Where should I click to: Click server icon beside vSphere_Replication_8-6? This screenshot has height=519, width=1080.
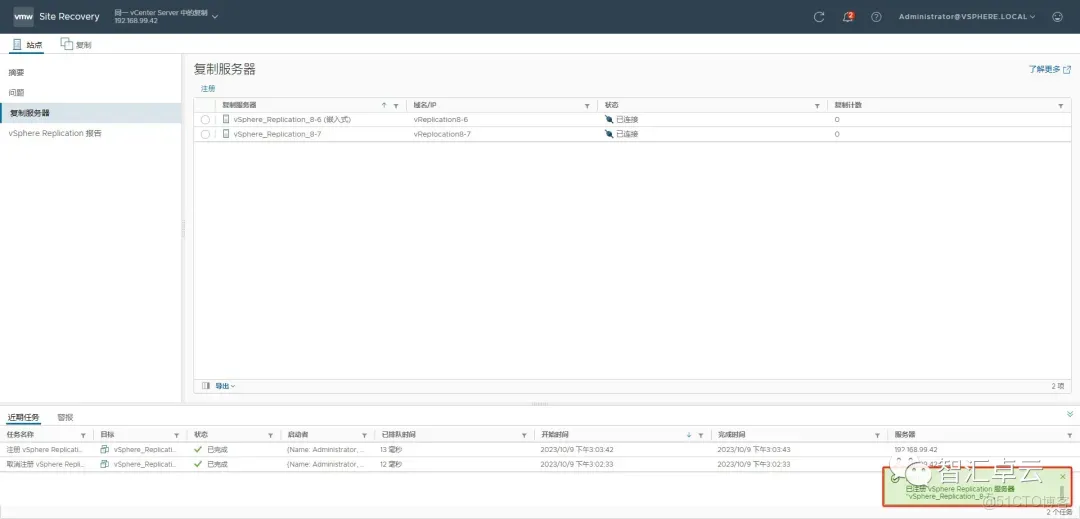click(x=226, y=119)
